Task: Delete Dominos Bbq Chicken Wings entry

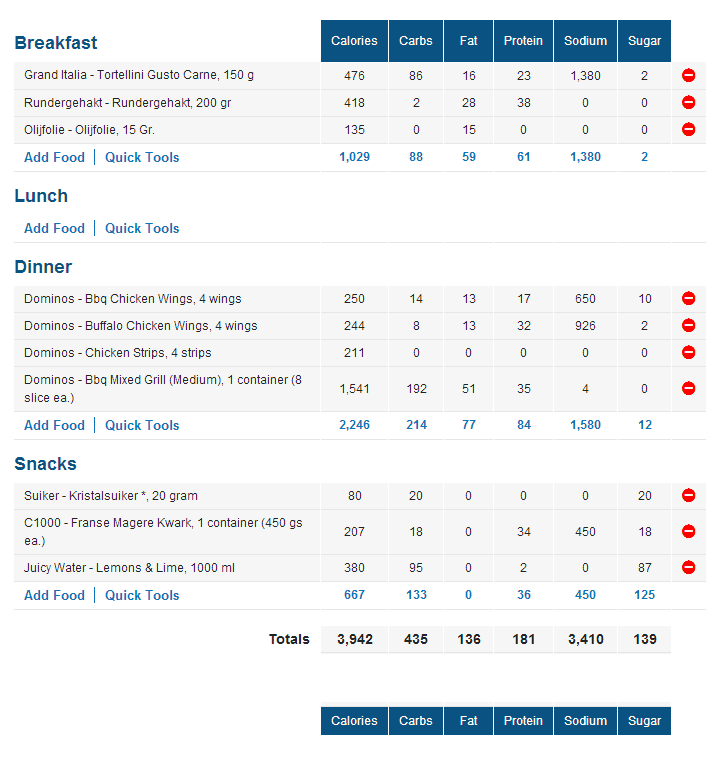Action: [688, 298]
